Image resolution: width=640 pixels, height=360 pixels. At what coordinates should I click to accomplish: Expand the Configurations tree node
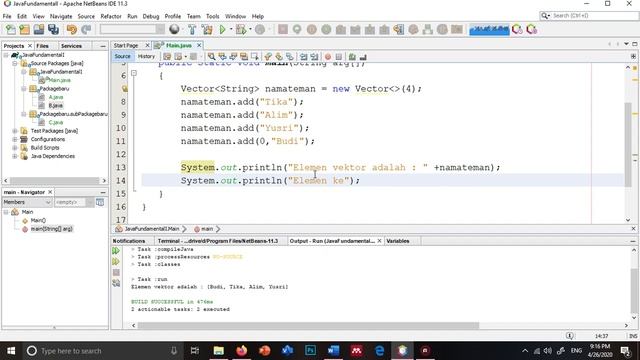click(15, 139)
